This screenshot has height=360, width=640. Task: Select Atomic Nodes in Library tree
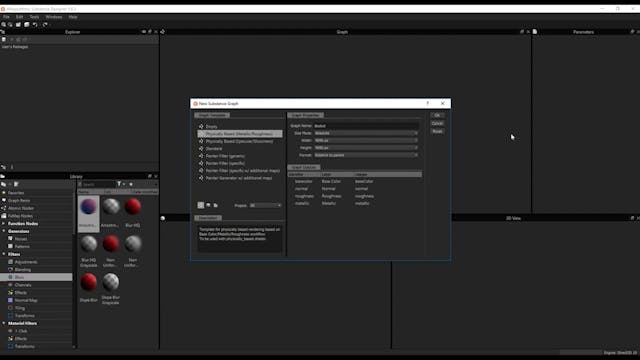pyautogui.click(x=20, y=208)
